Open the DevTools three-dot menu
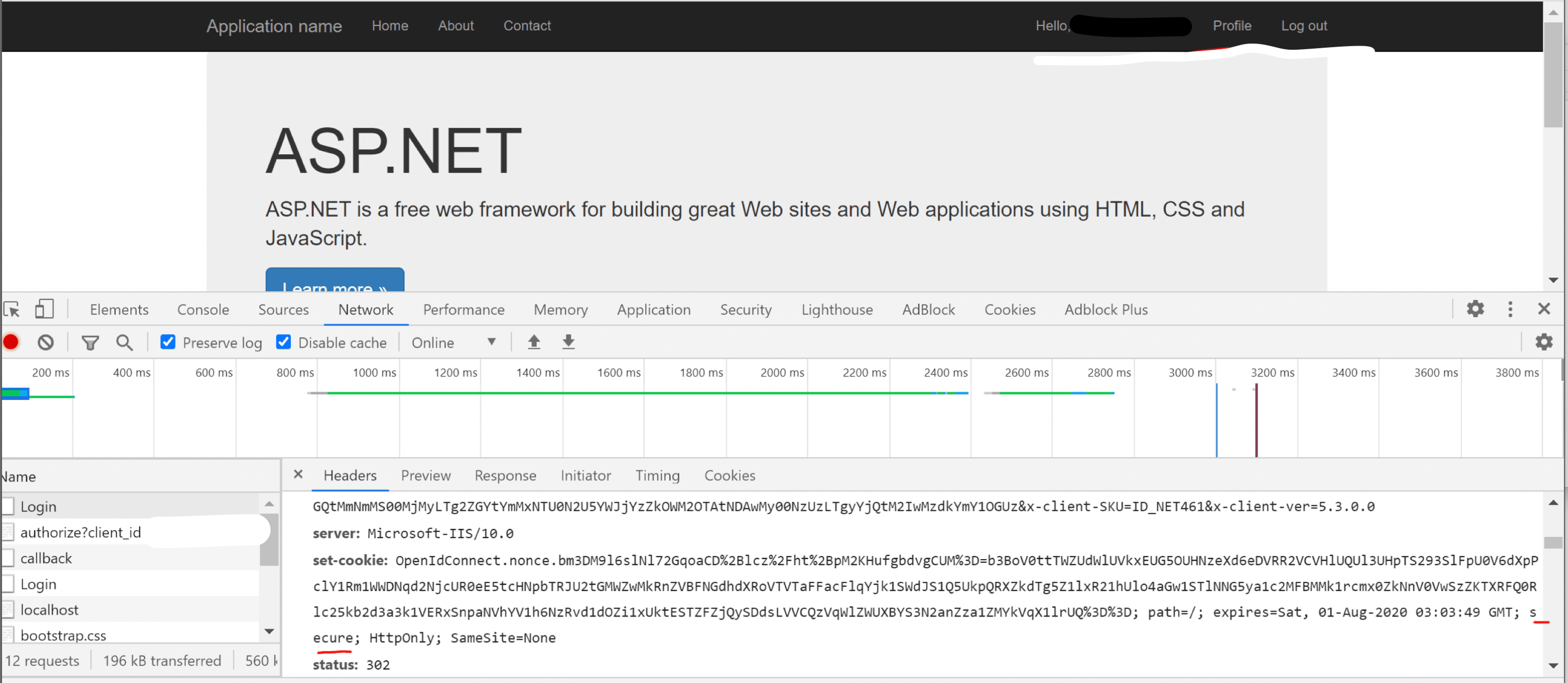 pos(1510,309)
